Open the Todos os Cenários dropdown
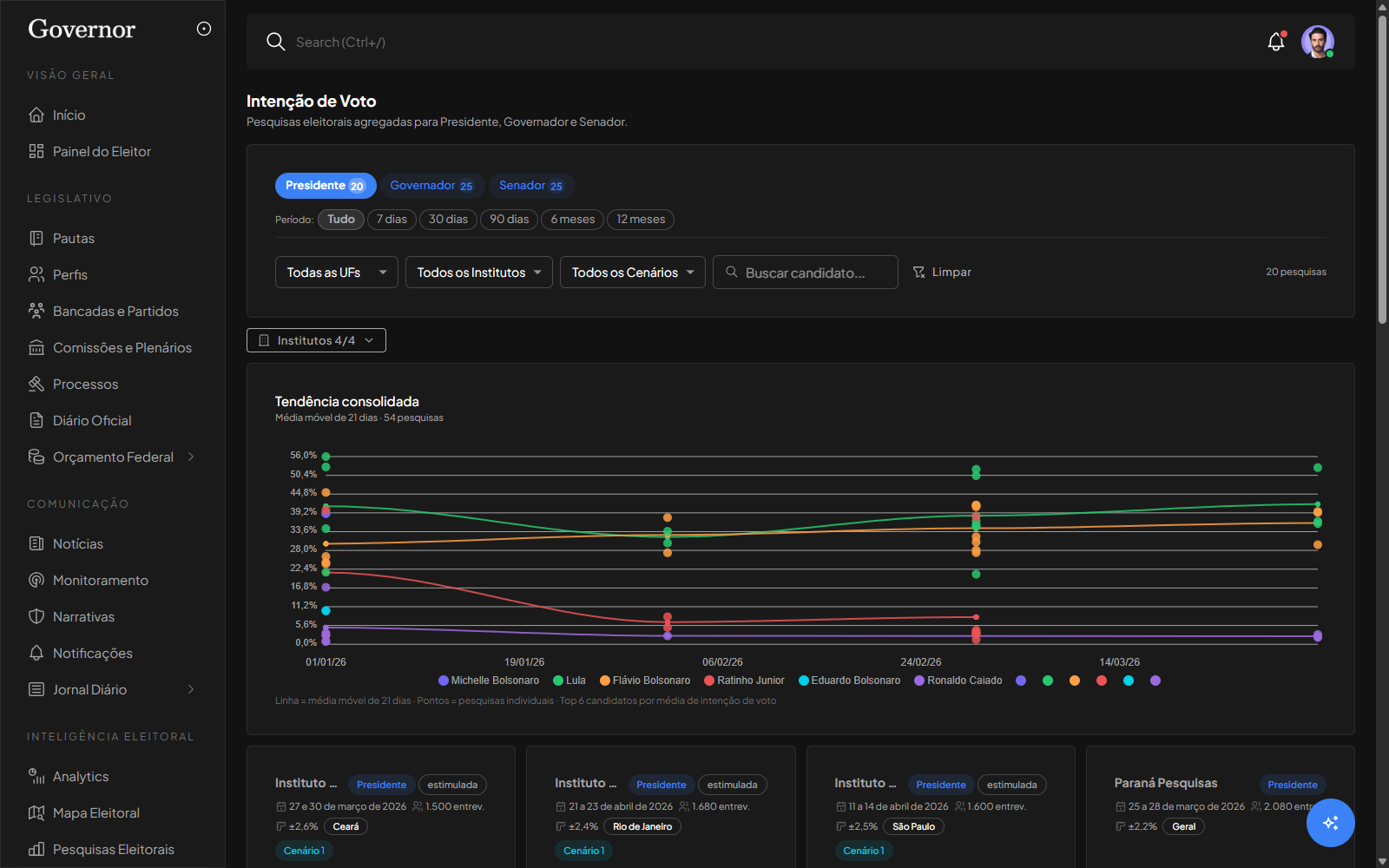 click(633, 273)
